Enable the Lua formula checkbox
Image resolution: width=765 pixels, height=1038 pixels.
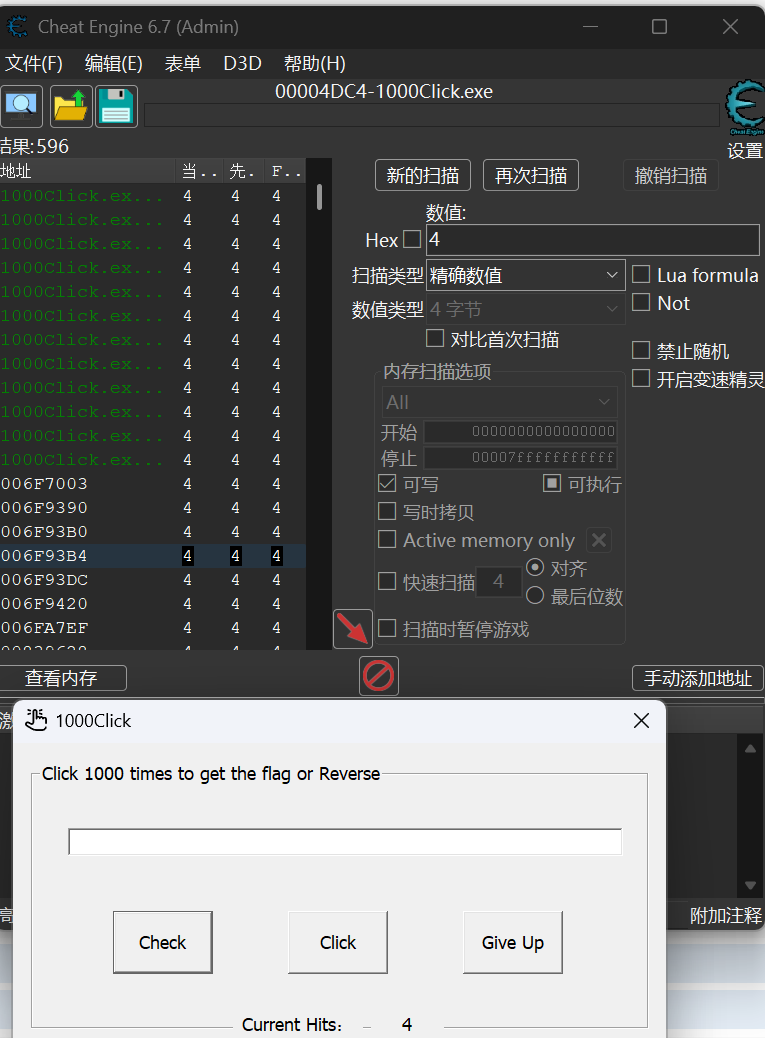click(641, 274)
